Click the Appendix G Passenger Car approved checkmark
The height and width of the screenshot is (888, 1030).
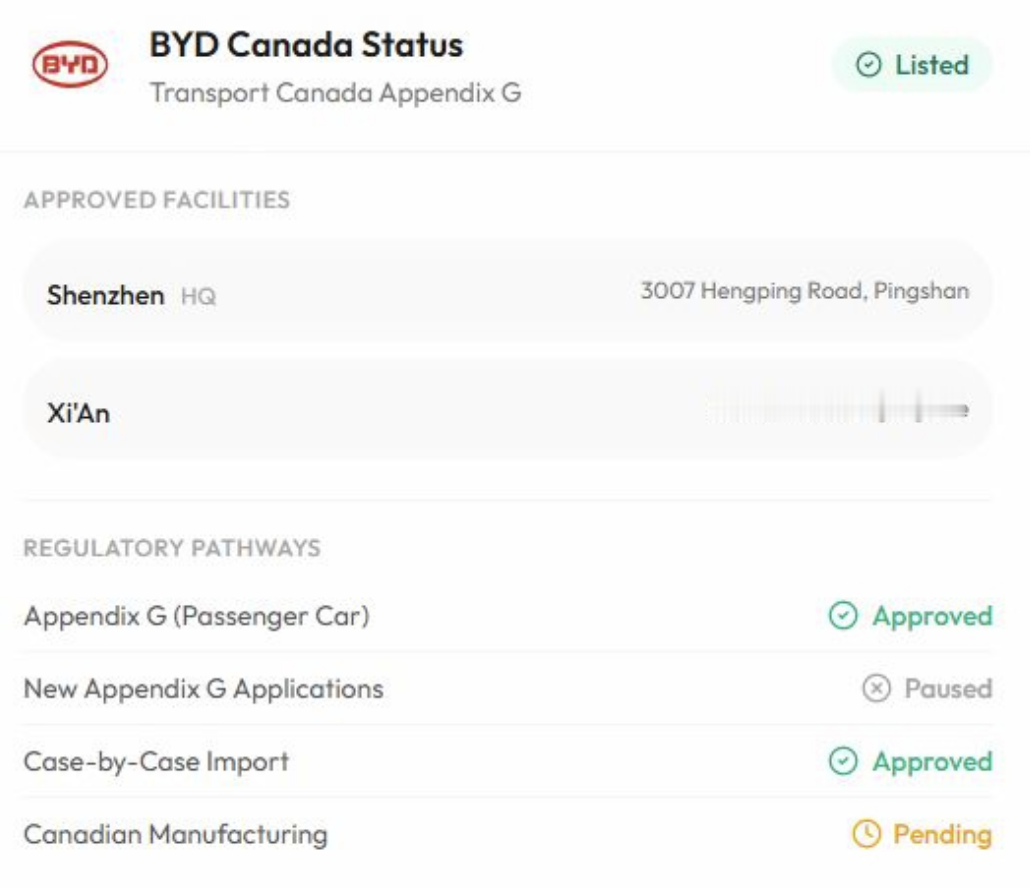coord(843,616)
